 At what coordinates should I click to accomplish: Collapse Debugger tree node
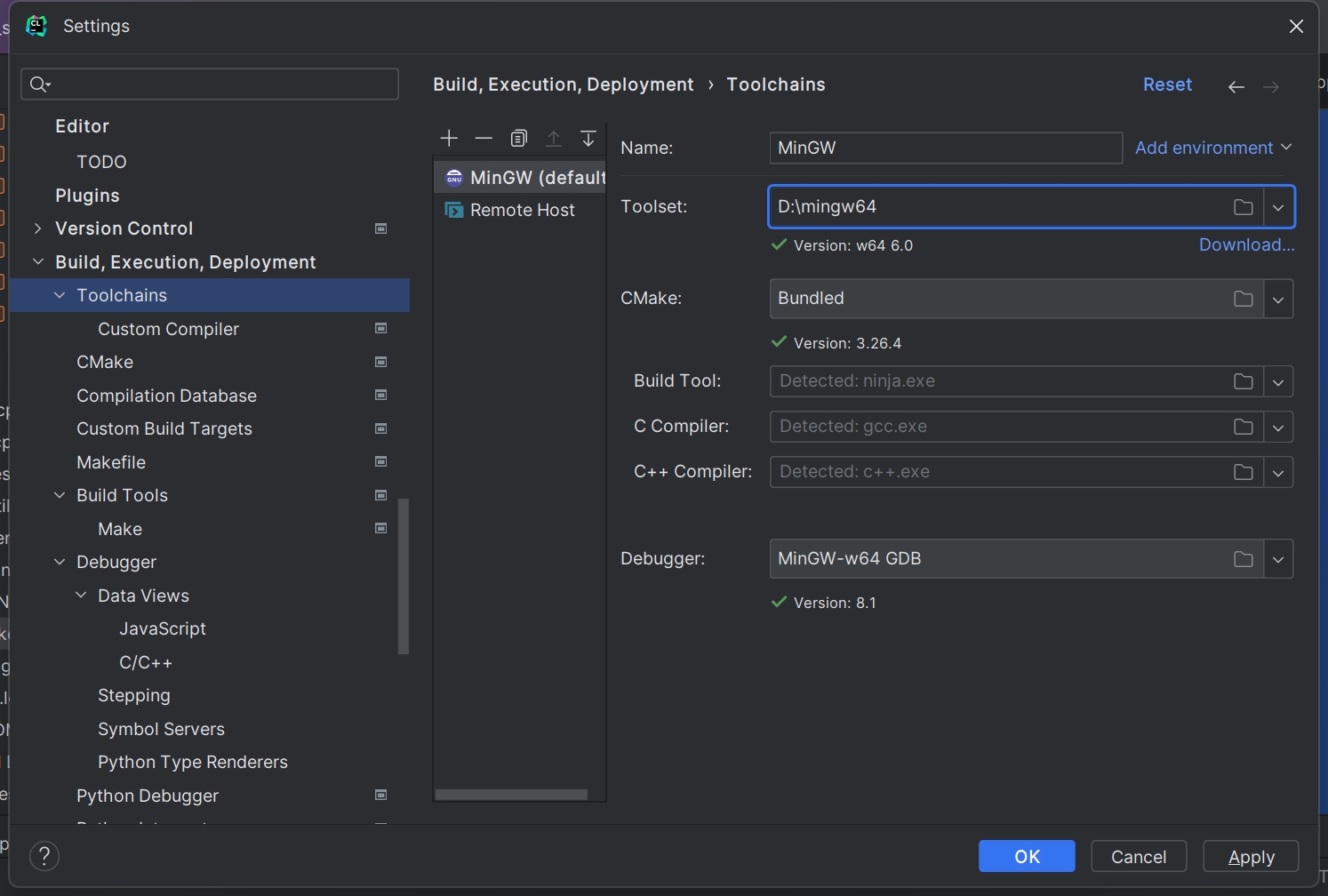pos(60,562)
